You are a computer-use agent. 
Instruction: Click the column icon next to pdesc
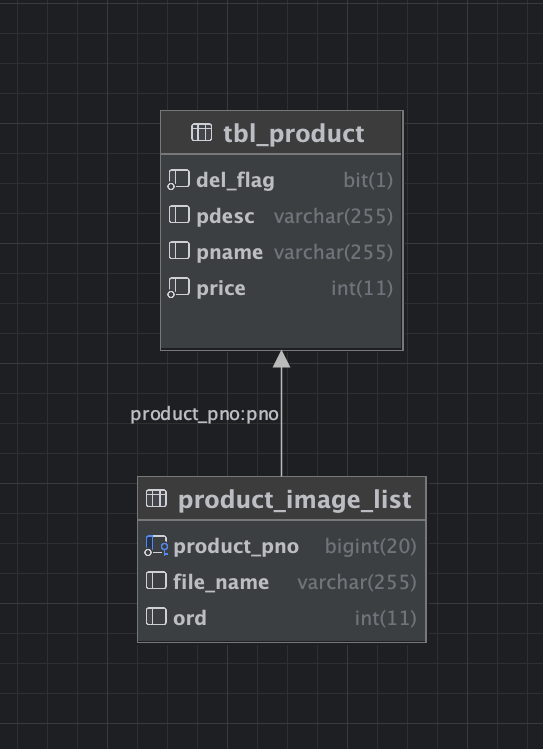coord(179,214)
